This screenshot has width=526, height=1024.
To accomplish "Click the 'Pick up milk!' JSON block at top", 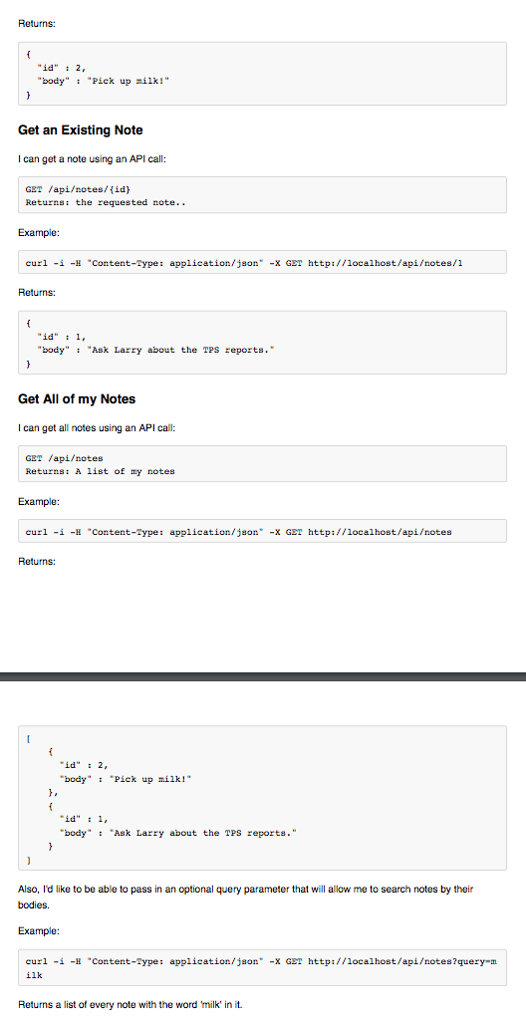I will [262, 74].
